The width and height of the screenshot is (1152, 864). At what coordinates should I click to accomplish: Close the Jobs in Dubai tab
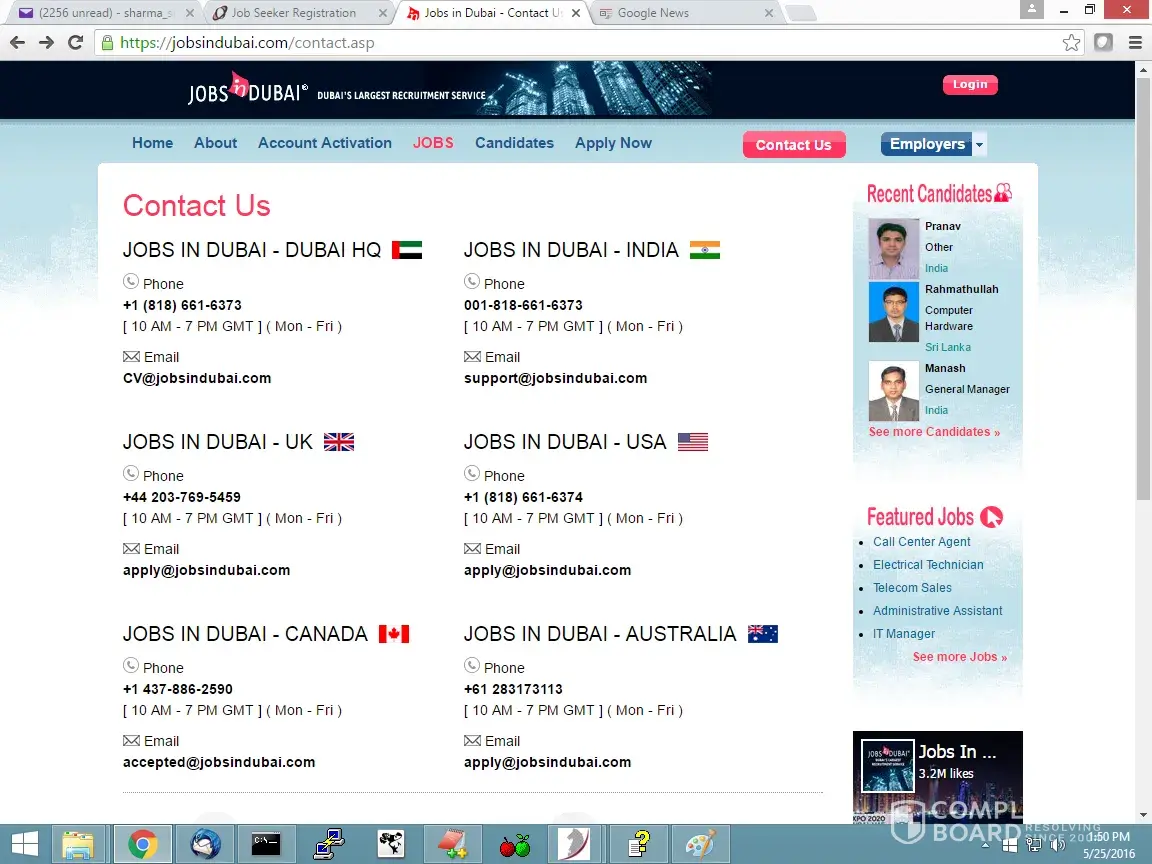tap(576, 12)
